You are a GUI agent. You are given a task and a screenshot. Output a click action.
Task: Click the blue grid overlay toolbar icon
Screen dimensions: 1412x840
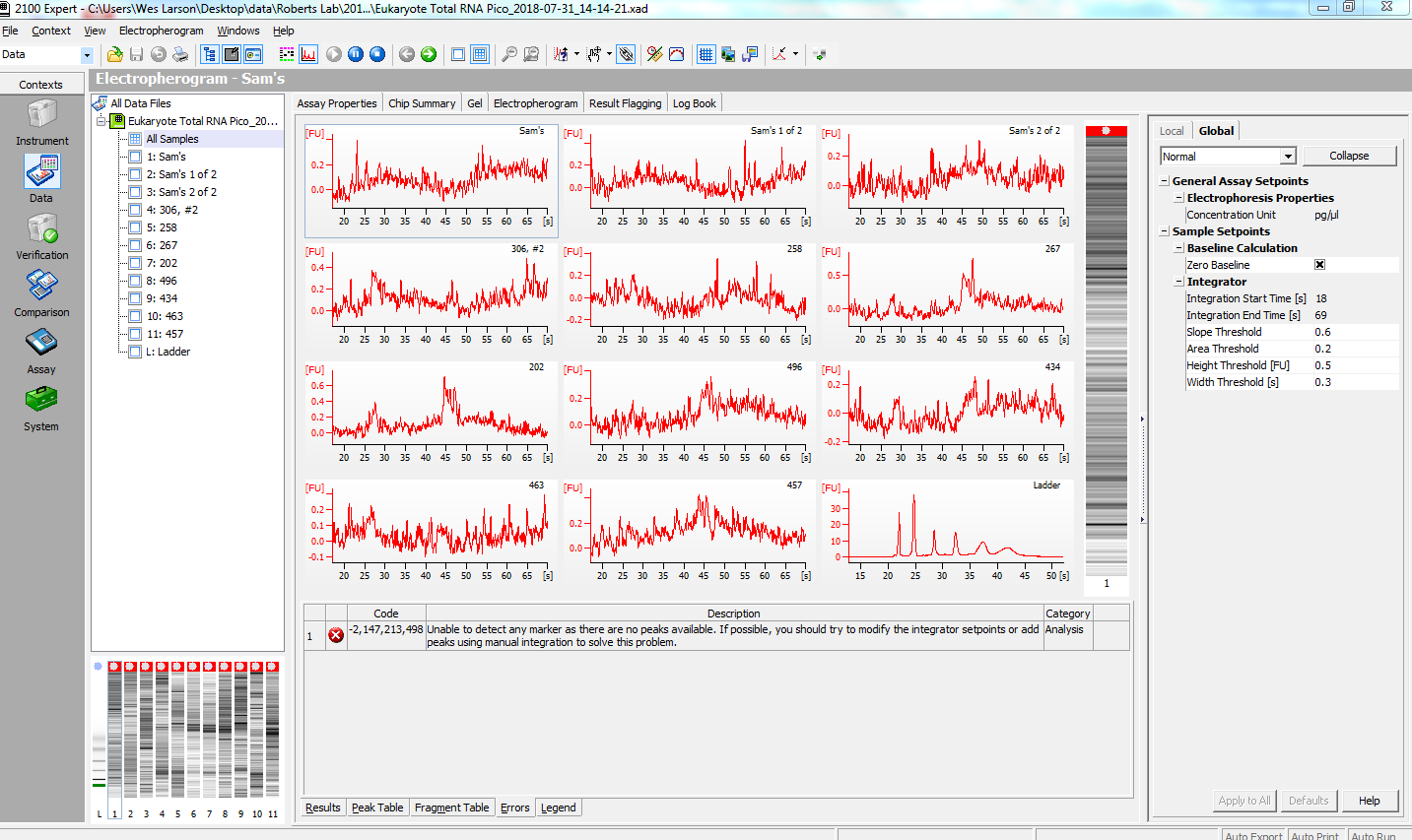[x=706, y=54]
